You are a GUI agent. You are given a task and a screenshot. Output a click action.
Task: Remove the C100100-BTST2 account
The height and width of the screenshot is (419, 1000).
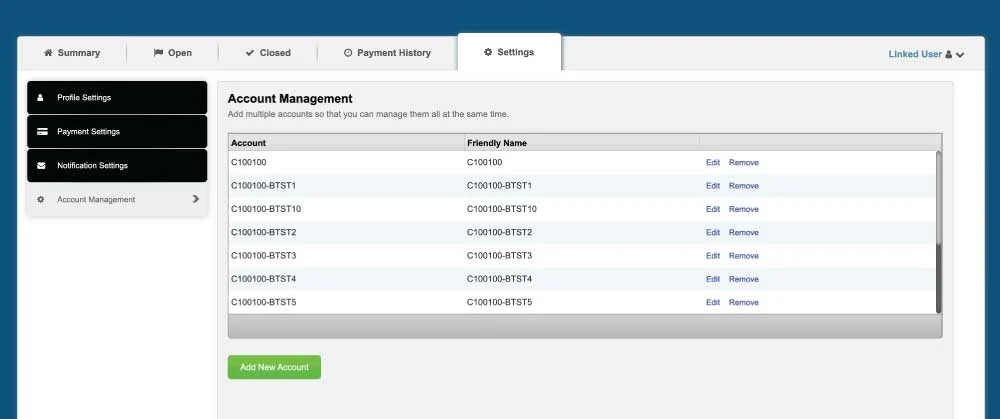click(744, 232)
